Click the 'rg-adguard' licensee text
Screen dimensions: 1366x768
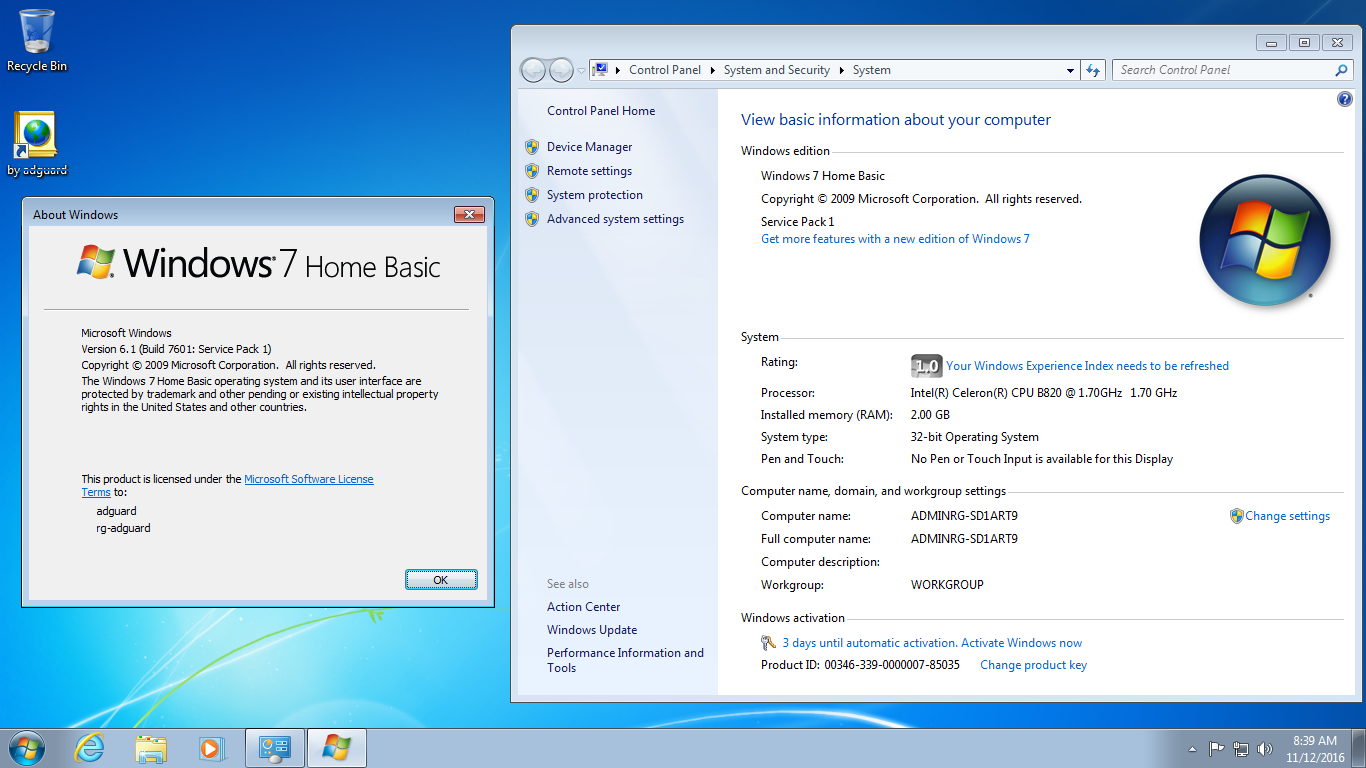[x=123, y=528]
